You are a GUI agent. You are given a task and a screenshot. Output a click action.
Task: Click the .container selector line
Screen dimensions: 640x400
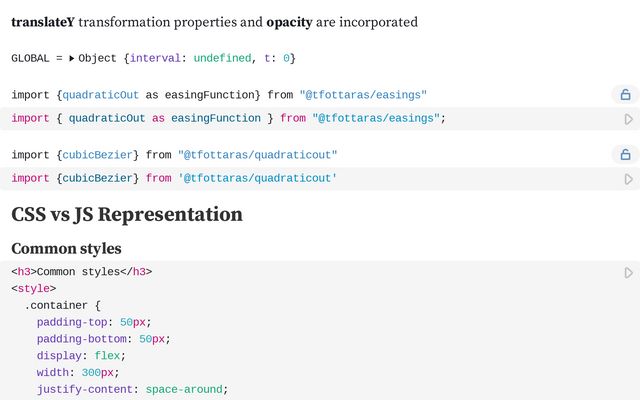pos(63,305)
